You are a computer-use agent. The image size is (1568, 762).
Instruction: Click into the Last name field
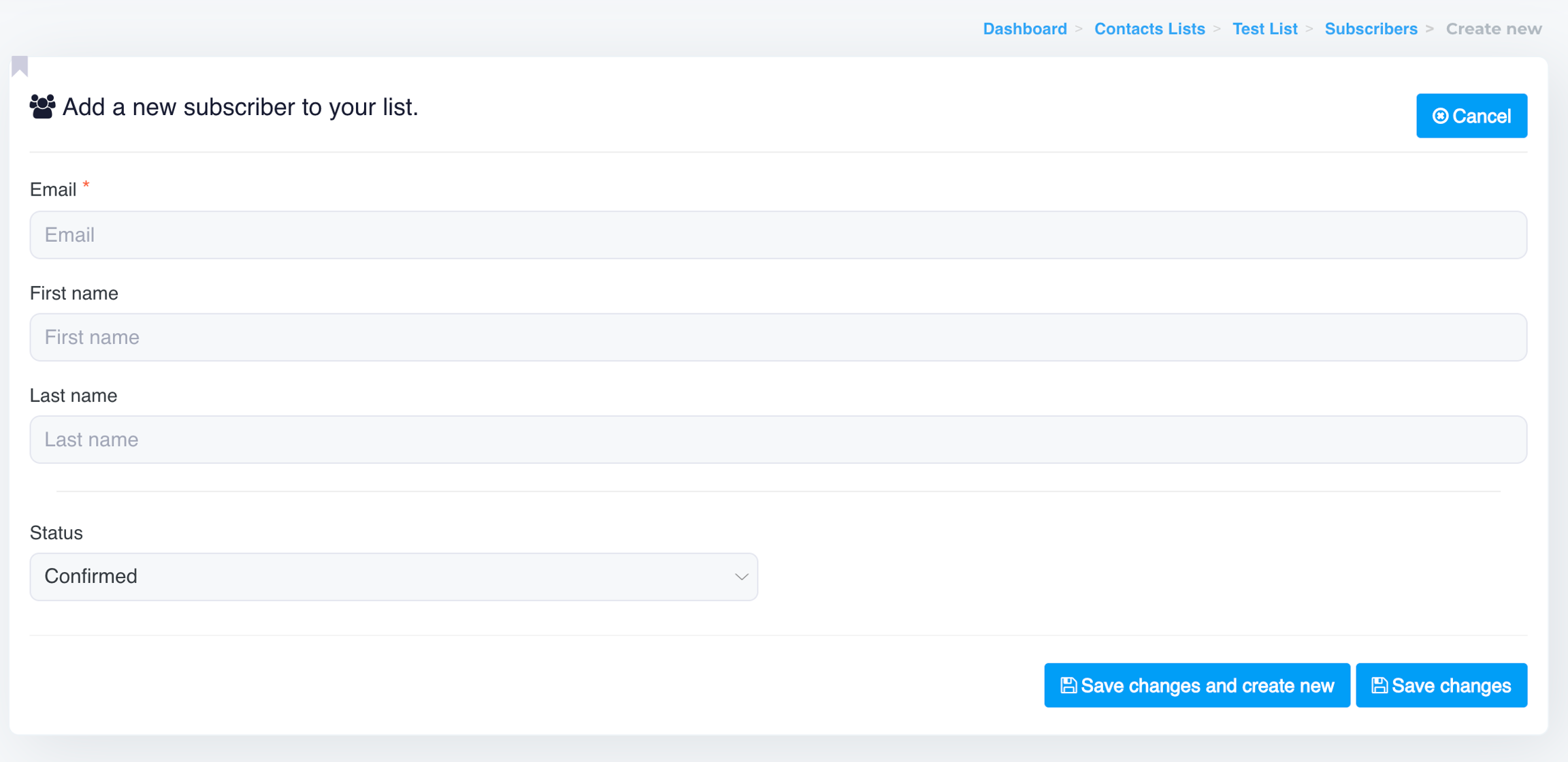(778, 440)
